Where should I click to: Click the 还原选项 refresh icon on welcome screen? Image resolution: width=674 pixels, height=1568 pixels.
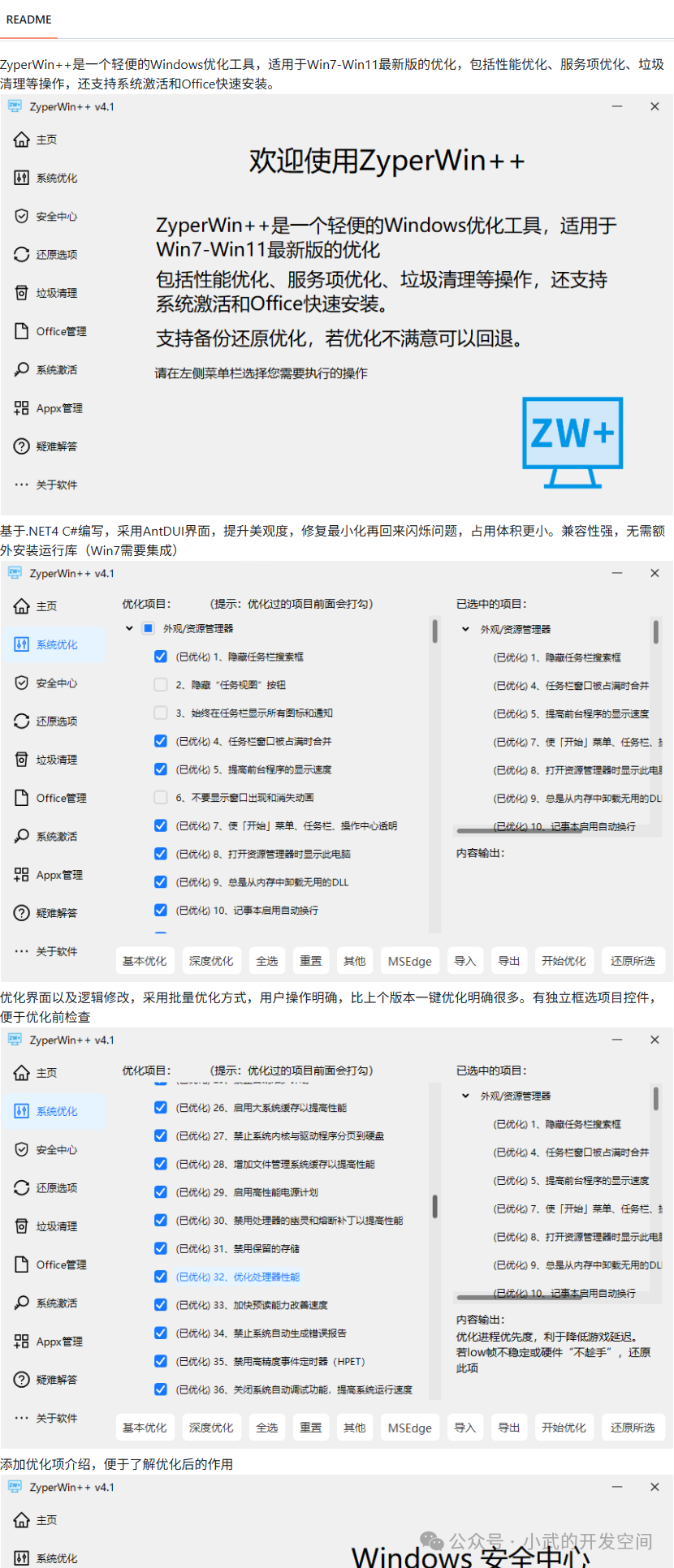(21, 255)
